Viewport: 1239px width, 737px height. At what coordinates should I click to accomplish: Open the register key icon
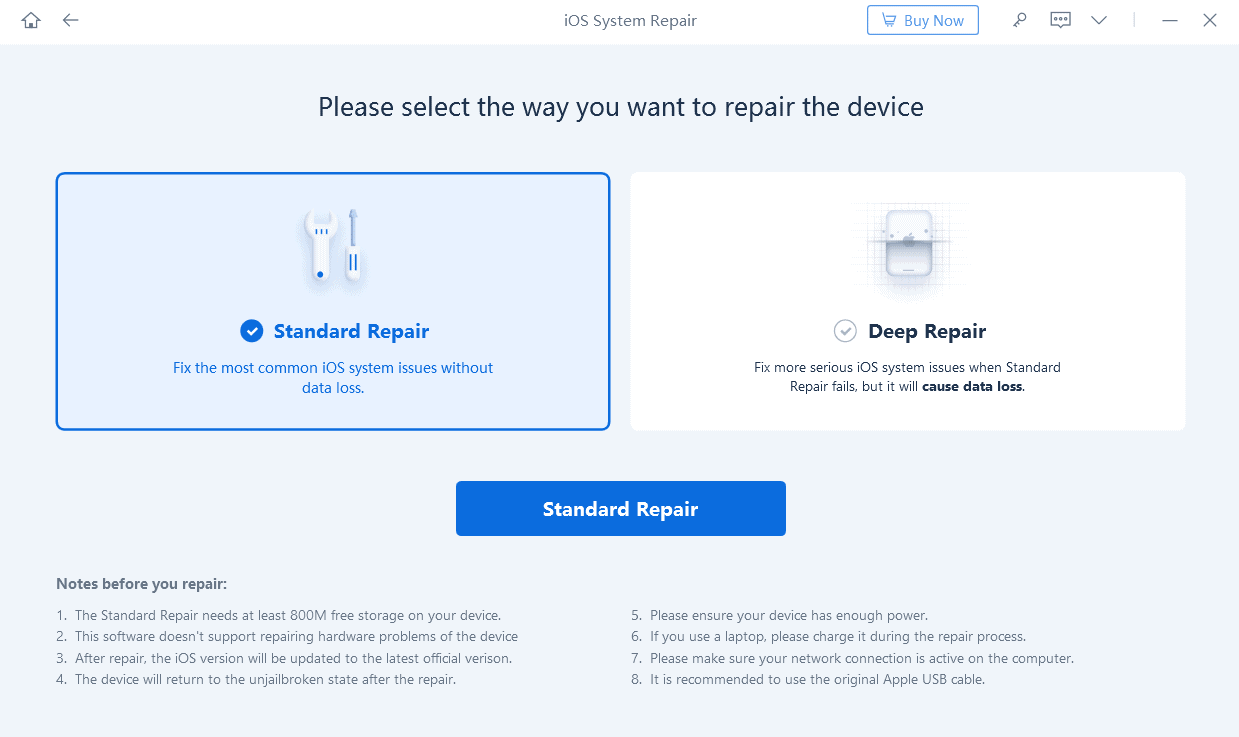pyautogui.click(x=1019, y=20)
